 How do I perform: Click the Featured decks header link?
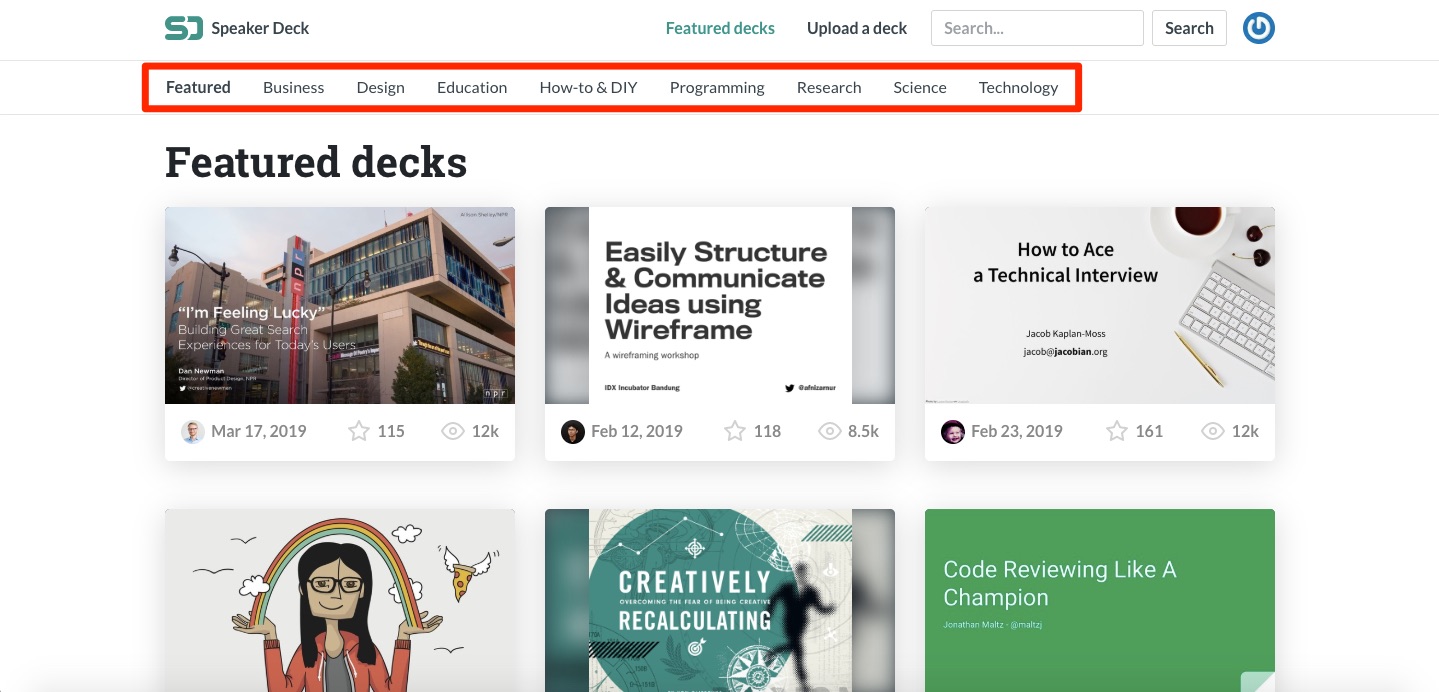(720, 28)
